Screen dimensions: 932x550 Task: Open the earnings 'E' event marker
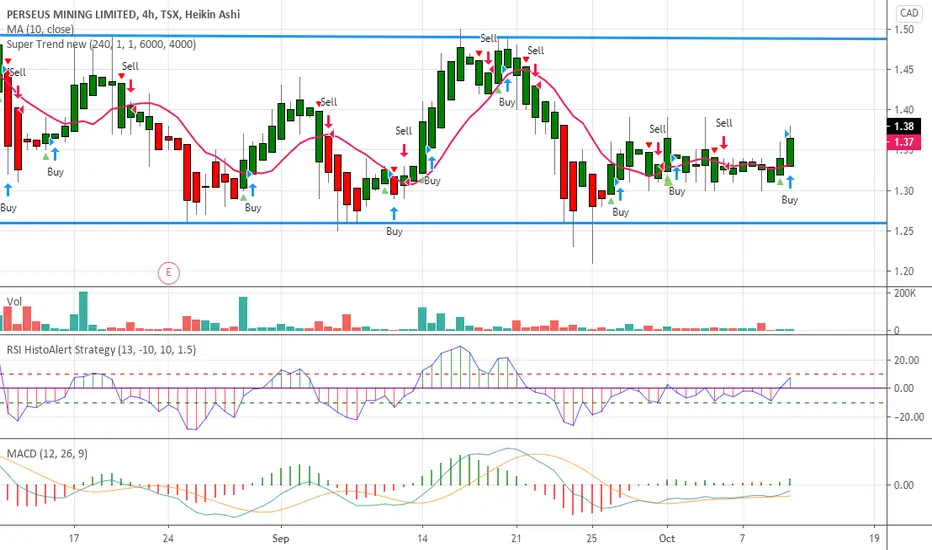click(x=169, y=273)
